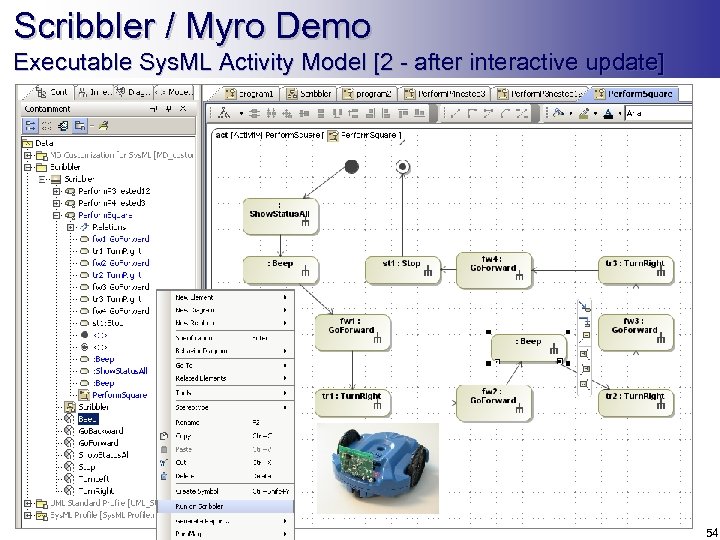Select the 'st1 : Stop' action node
Viewport: 720px width, 540px height.
403,270
